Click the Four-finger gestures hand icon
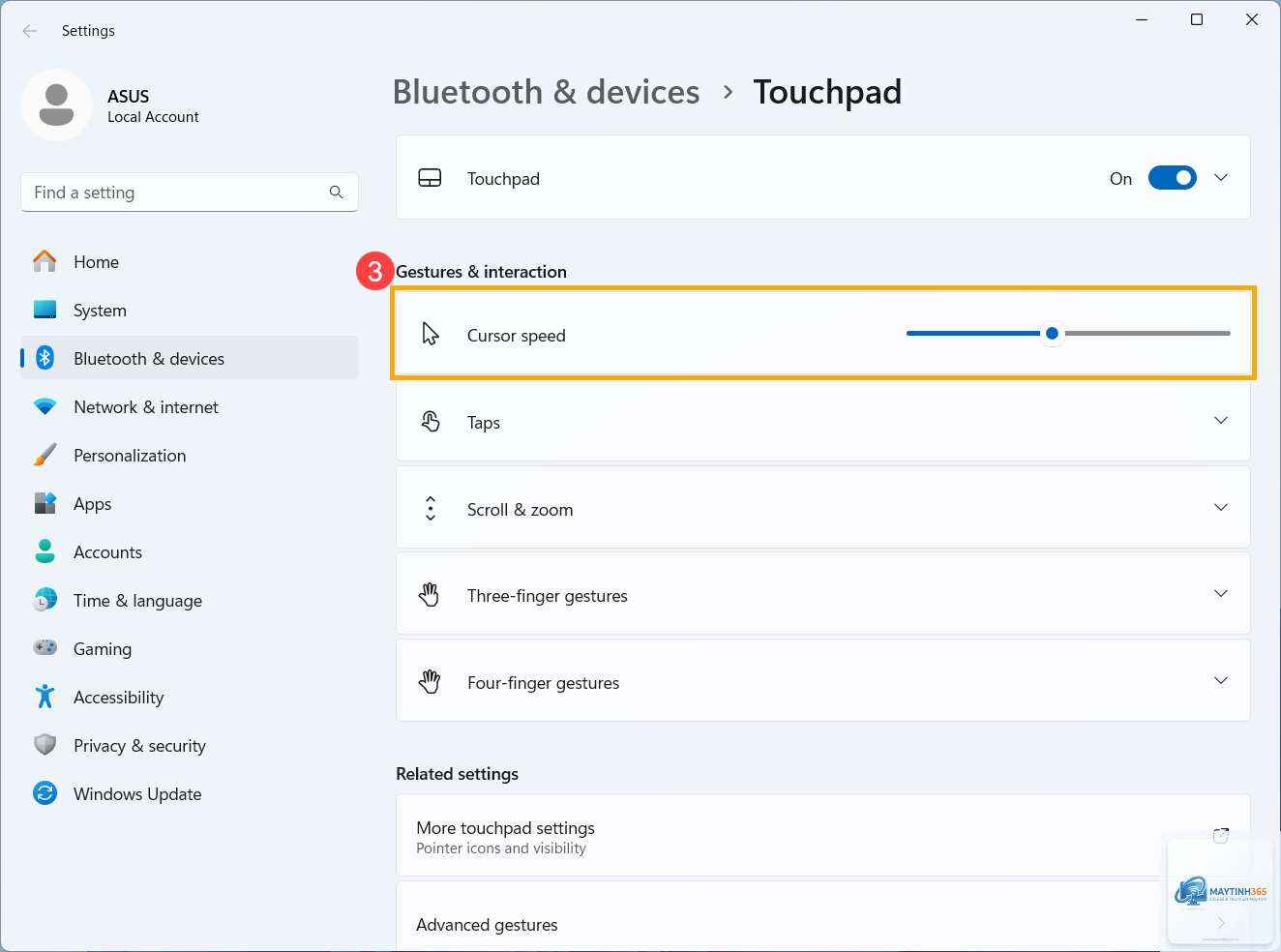1281x952 pixels. click(x=430, y=682)
